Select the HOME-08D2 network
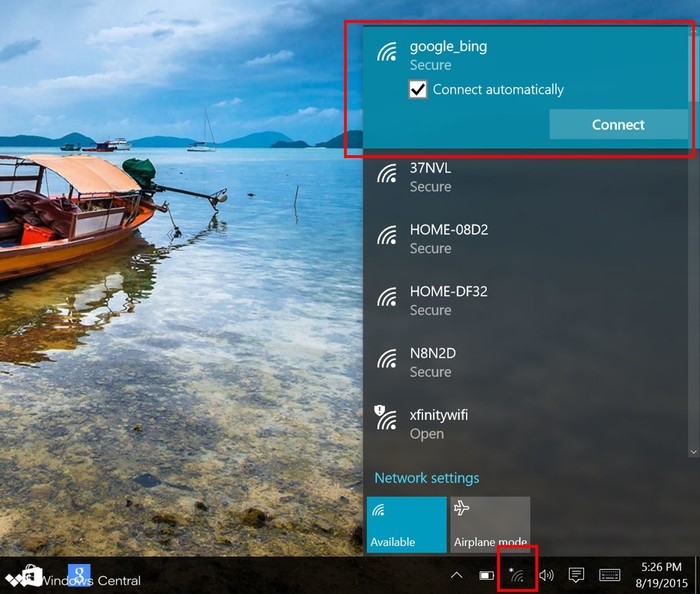The image size is (700, 594). tap(448, 238)
